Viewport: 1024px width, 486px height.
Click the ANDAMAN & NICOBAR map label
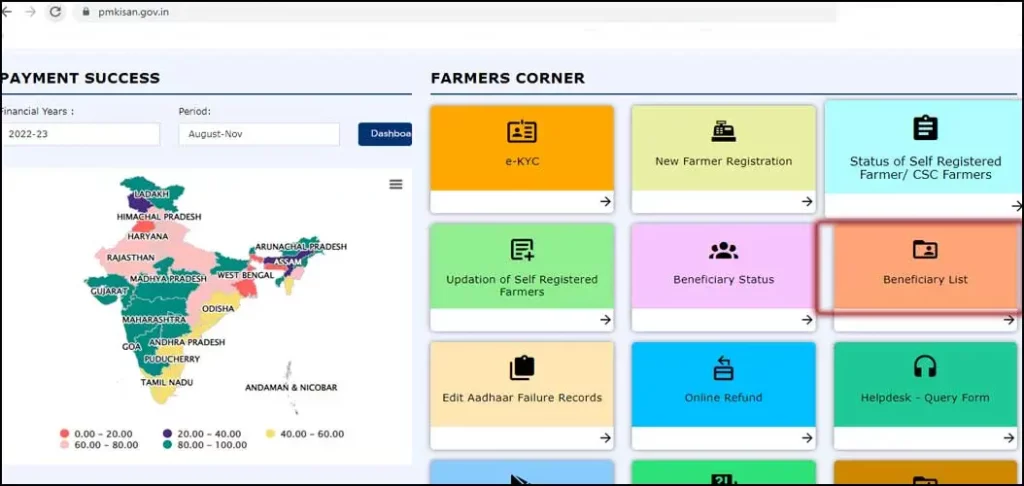pos(291,387)
